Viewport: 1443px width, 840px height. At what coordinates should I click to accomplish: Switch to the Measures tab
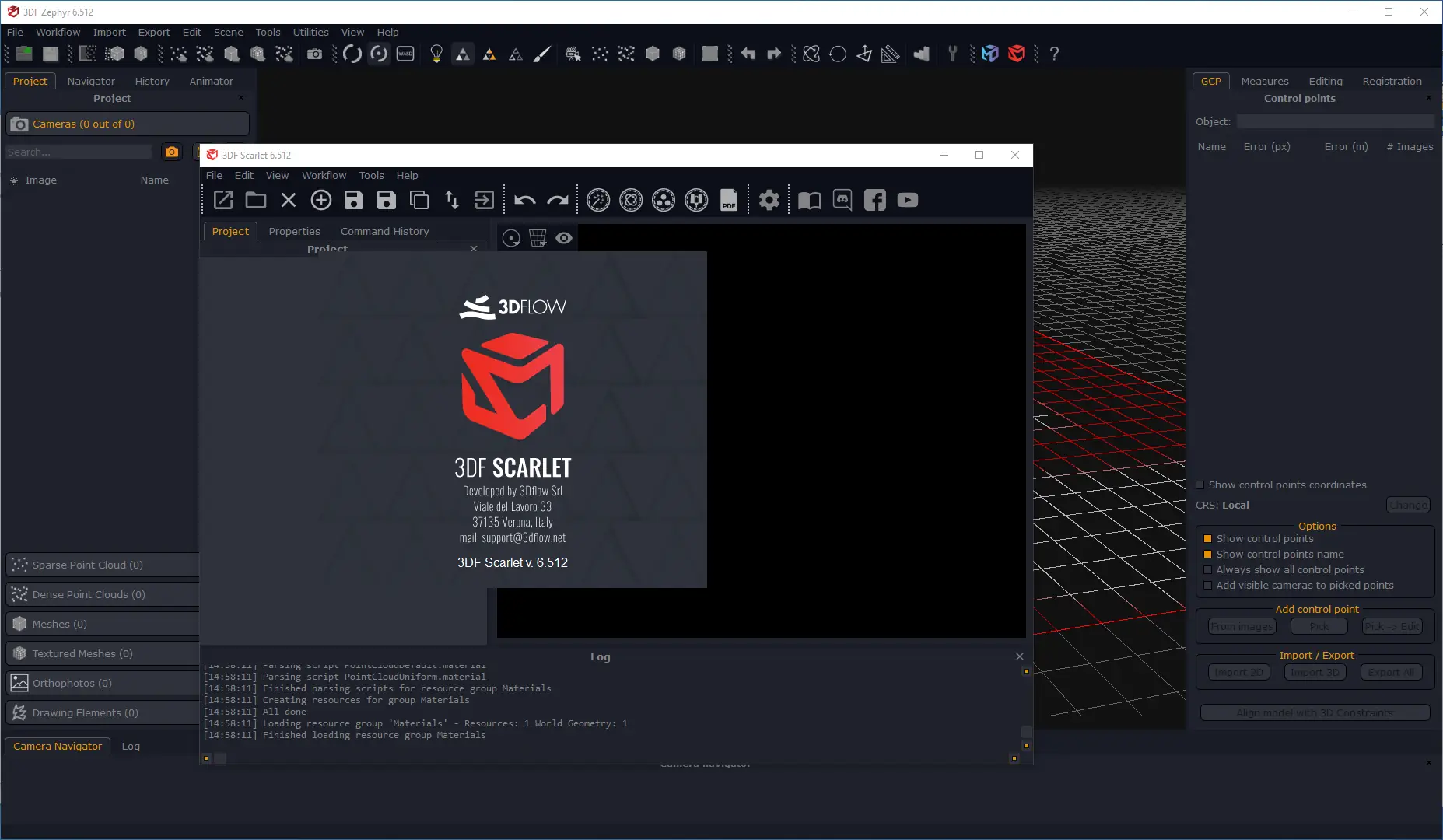click(1265, 81)
